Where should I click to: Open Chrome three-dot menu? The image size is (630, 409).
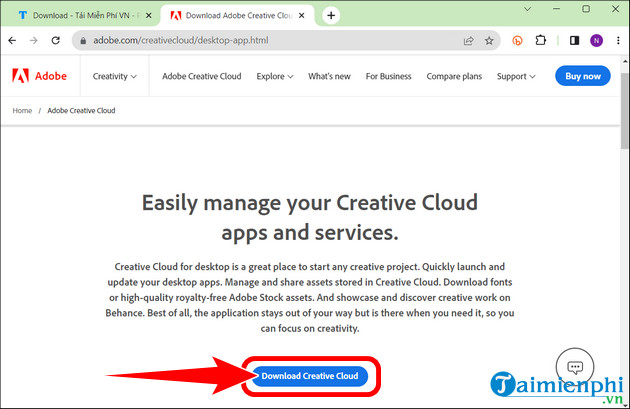click(618, 40)
